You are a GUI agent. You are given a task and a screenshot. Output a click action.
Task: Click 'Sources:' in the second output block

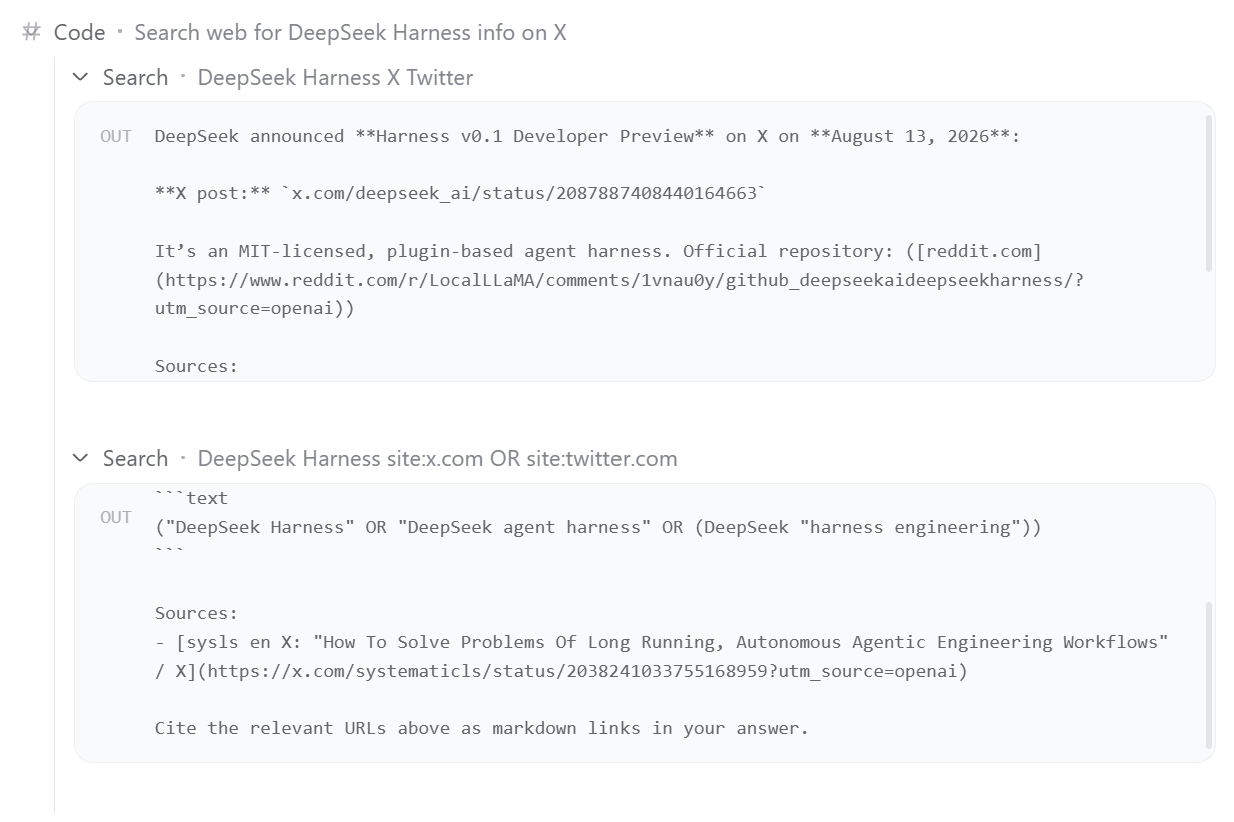tap(196, 613)
